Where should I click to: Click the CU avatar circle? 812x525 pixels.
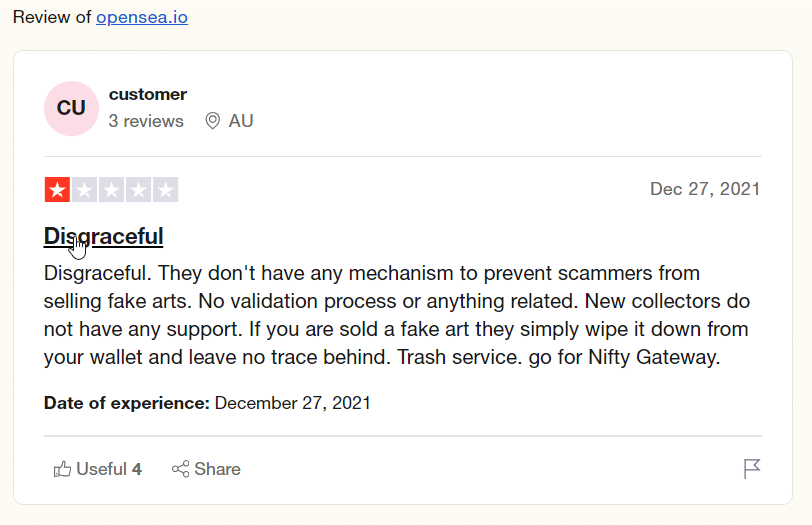71,108
